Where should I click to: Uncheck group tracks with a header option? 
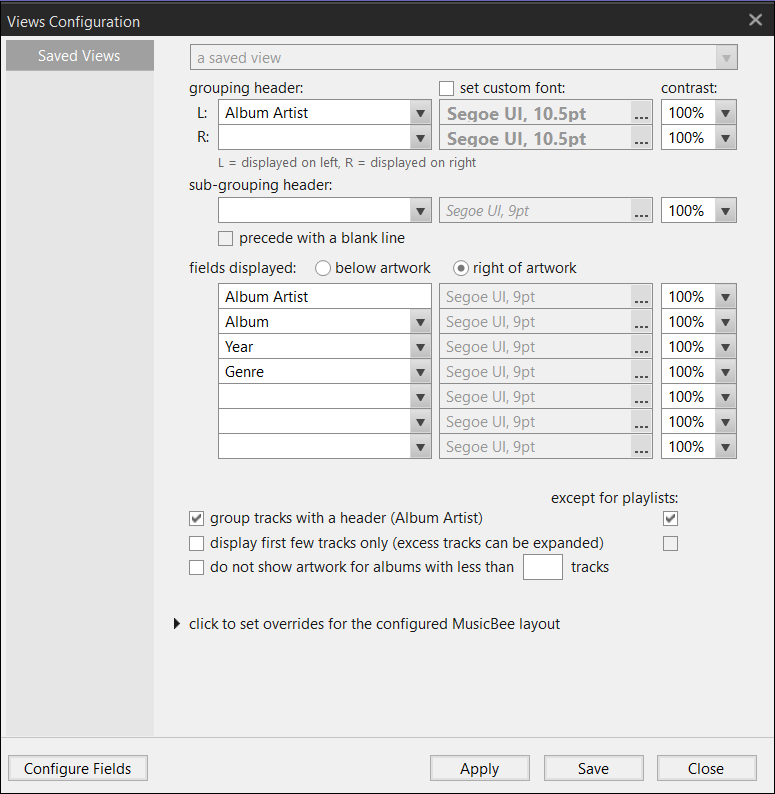197,519
